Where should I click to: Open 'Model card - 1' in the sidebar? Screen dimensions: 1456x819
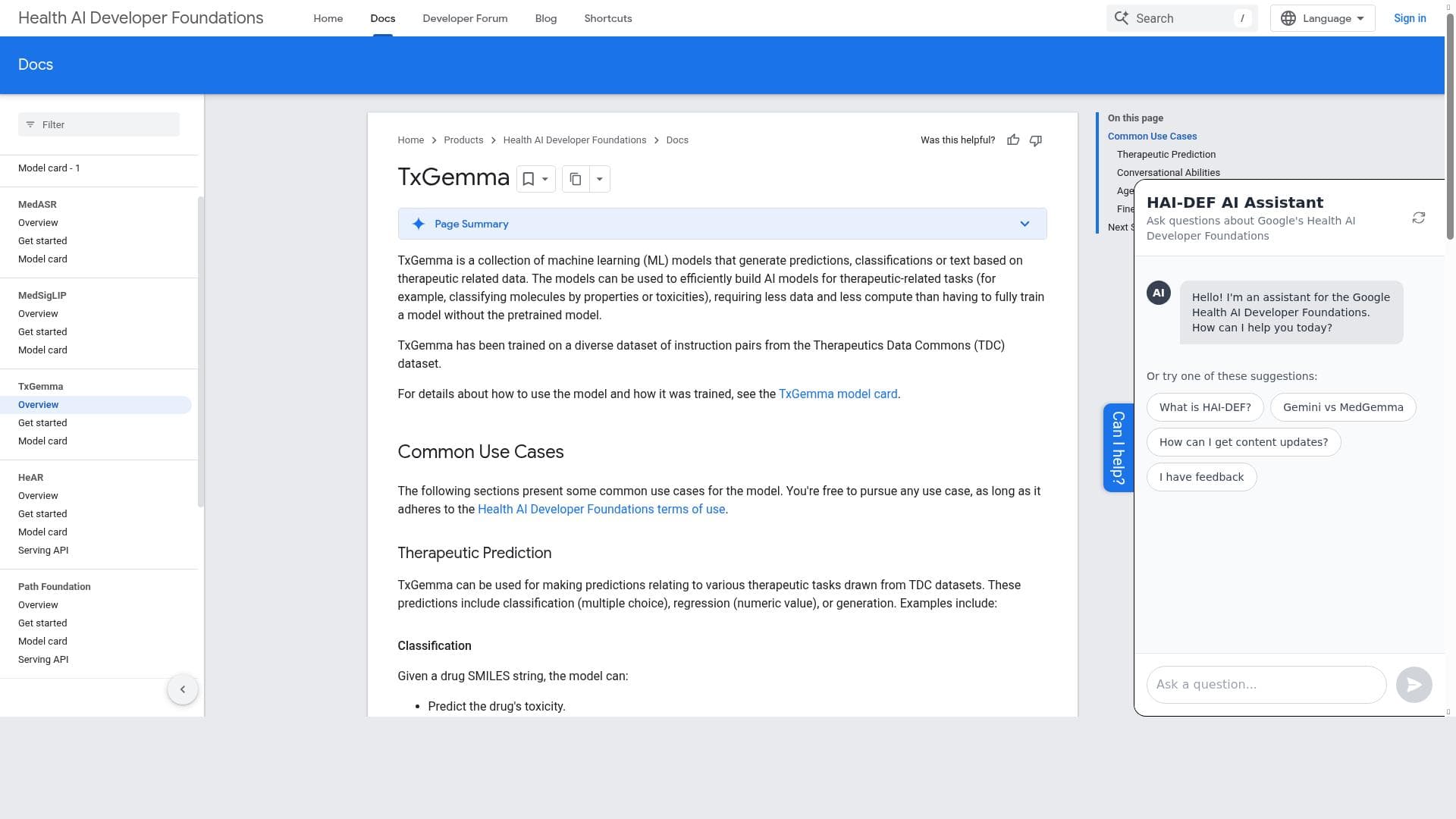point(49,168)
